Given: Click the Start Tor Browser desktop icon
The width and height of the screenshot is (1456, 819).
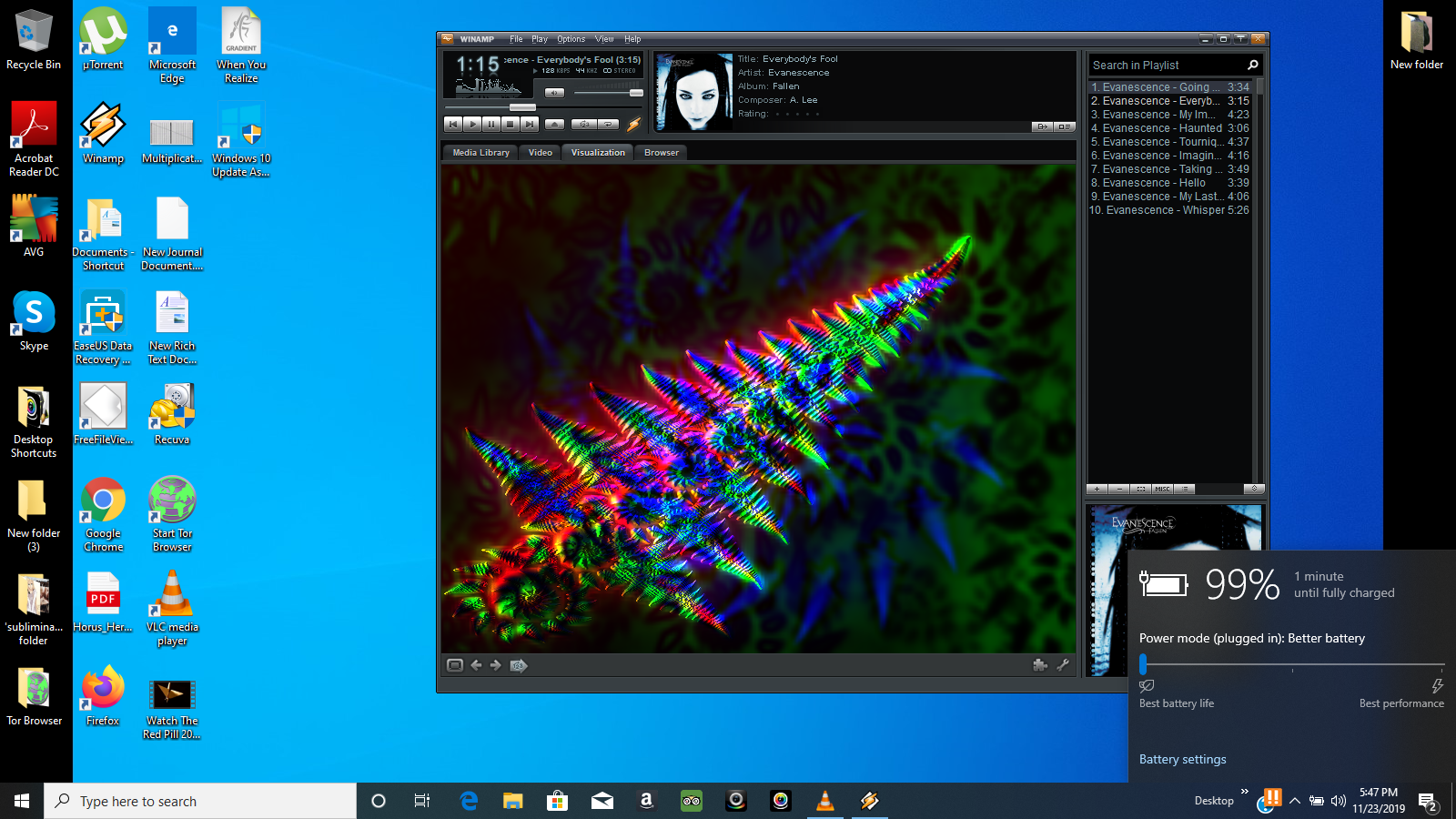Looking at the screenshot, I should pos(172,514).
